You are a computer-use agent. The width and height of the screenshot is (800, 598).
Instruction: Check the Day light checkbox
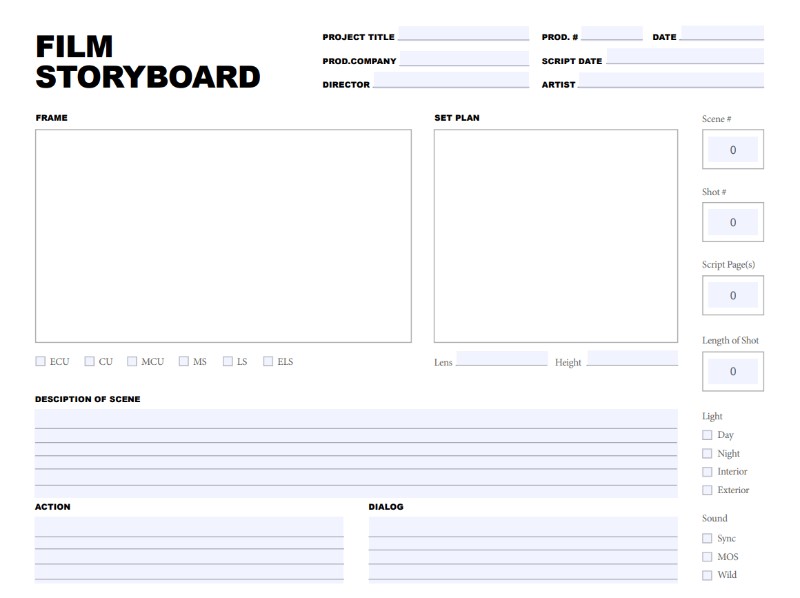click(x=707, y=435)
